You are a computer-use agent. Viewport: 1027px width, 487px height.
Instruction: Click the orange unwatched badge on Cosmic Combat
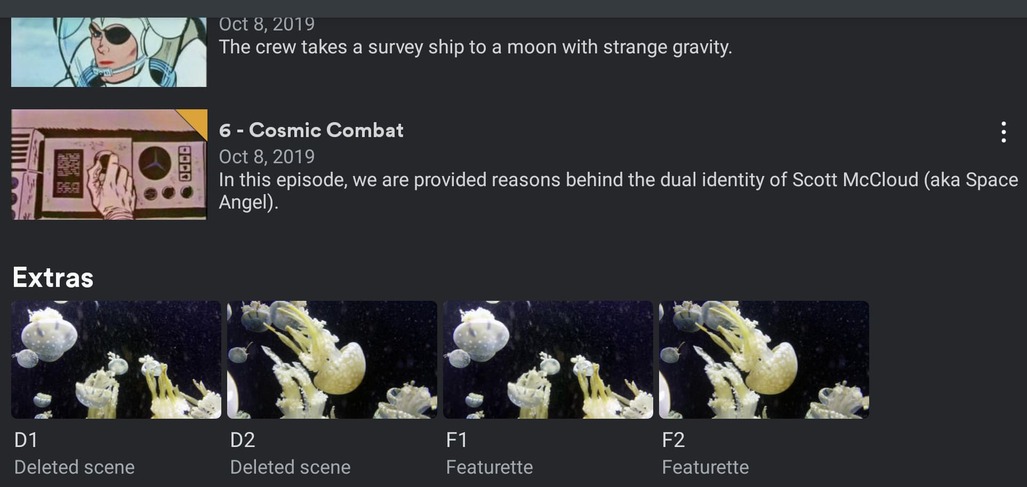point(197,119)
